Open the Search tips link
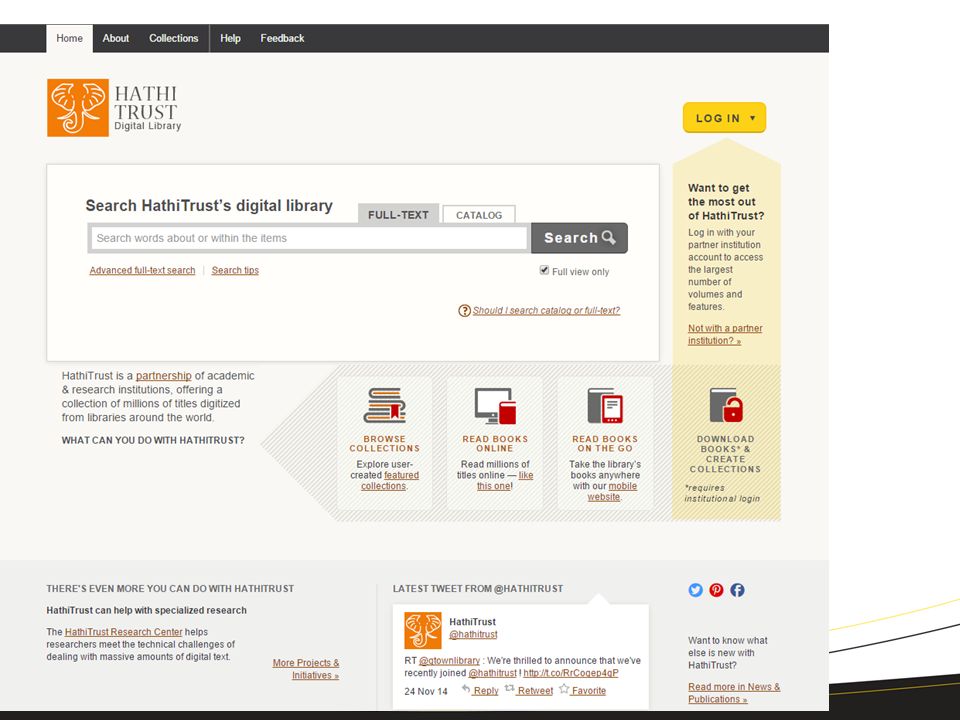Image resolution: width=960 pixels, height=720 pixels. tap(235, 271)
